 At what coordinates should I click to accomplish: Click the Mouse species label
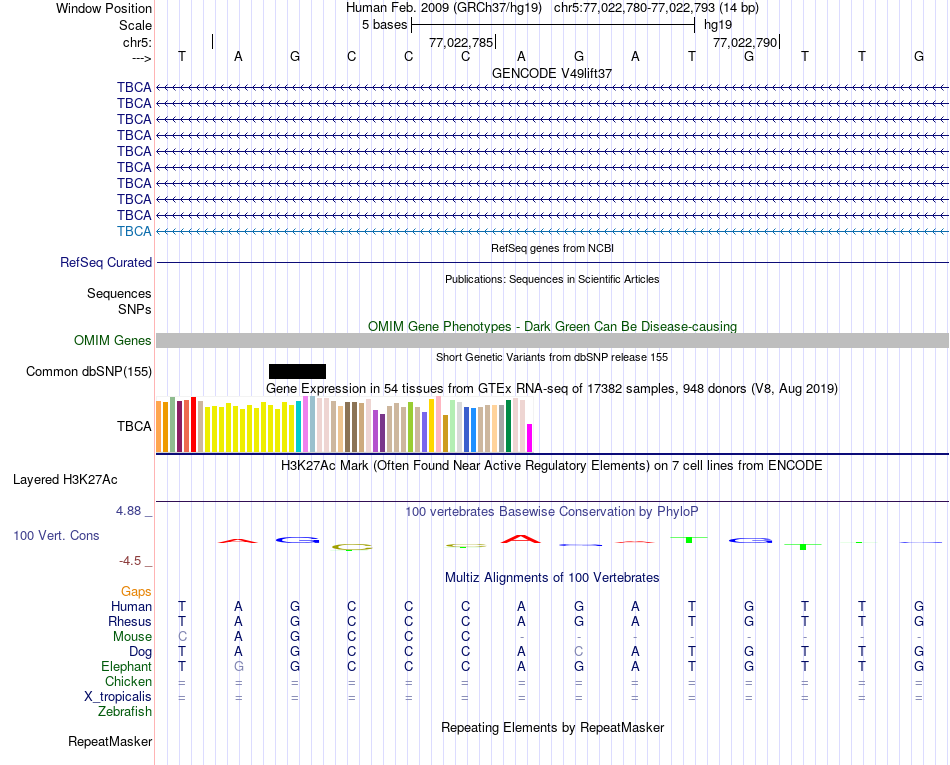(132, 637)
